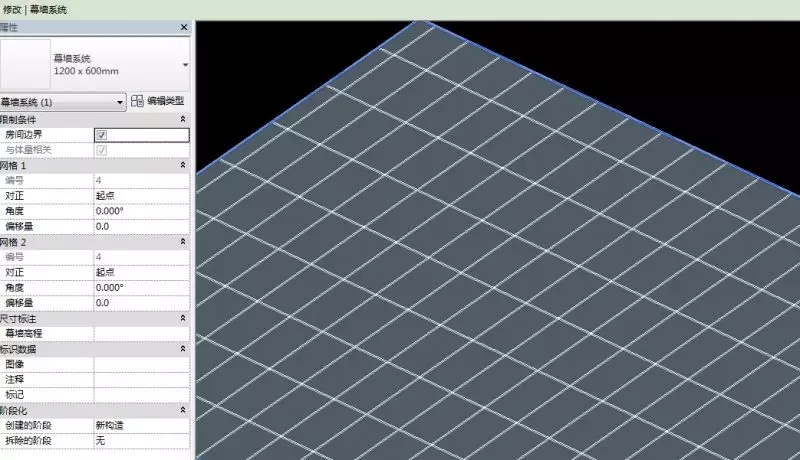Click the 房间边界 property label

point(23,135)
